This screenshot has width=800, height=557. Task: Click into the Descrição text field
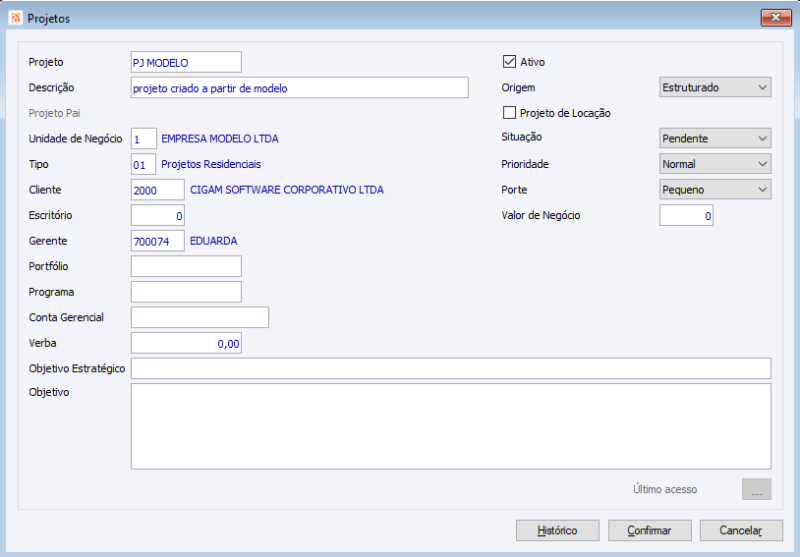click(299, 88)
